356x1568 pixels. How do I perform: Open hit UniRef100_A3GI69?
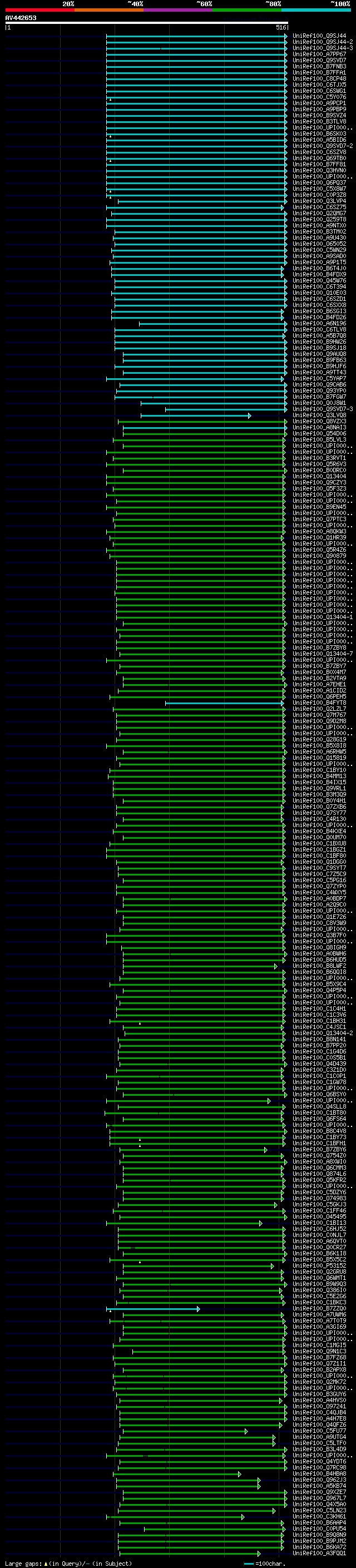pos(319,1327)
